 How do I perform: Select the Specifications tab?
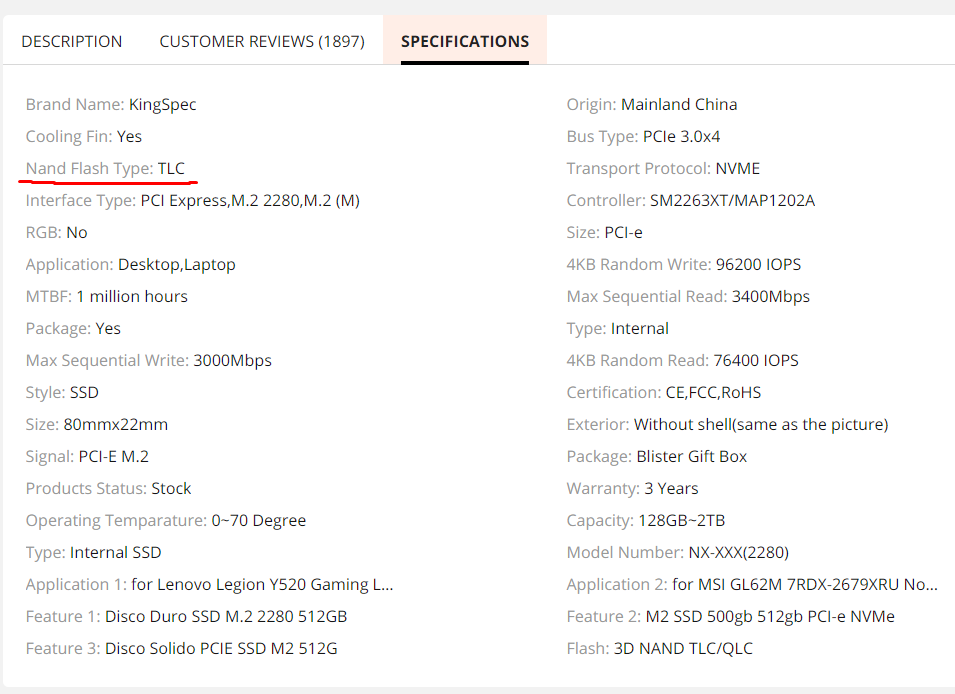point(465,41)
